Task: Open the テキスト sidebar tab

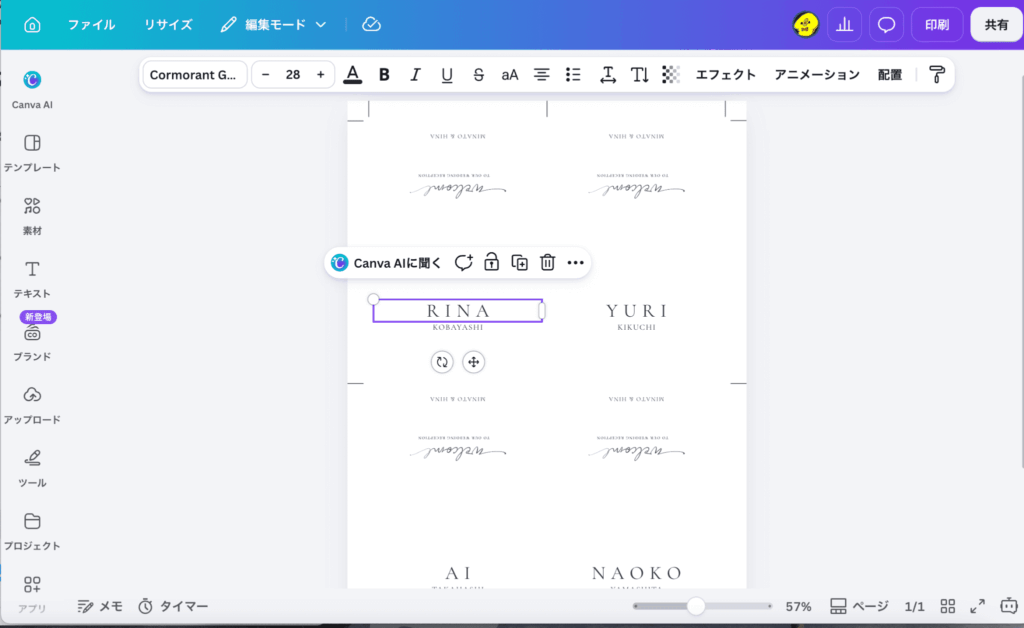Action: coord(32,279)
